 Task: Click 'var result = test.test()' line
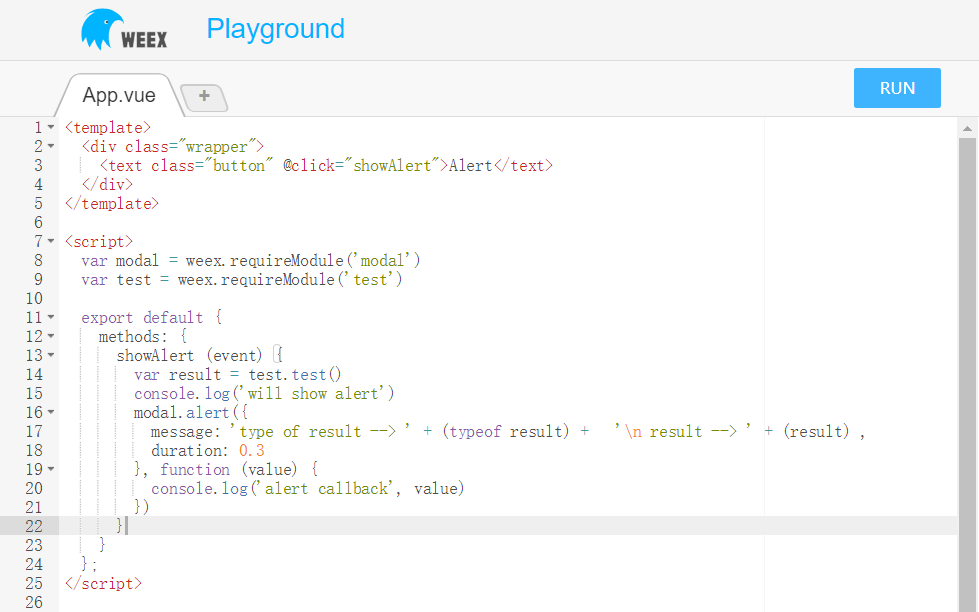click(x=238, y=375)
